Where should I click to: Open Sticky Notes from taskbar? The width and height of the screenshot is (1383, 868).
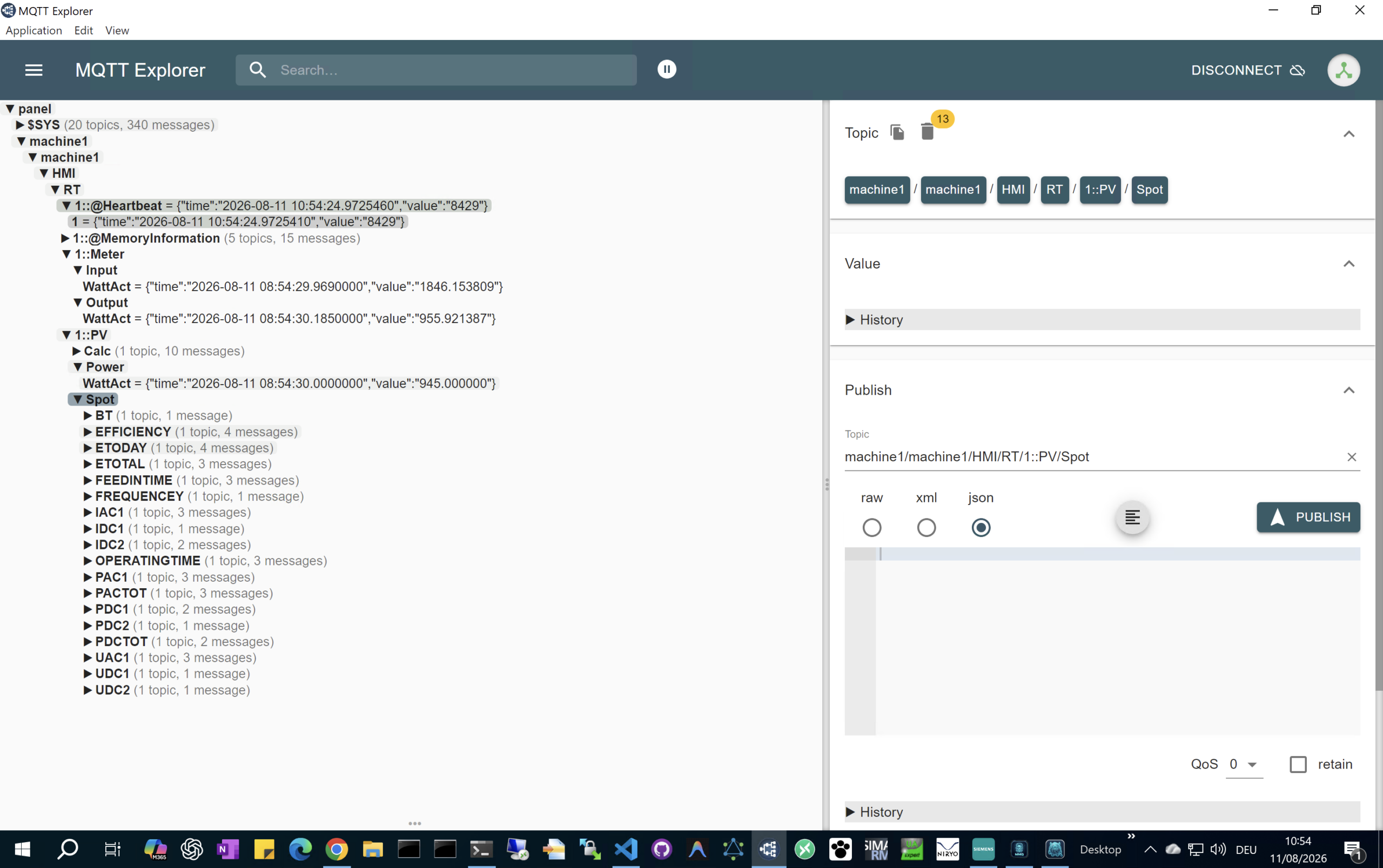click(x=264, y=849)
